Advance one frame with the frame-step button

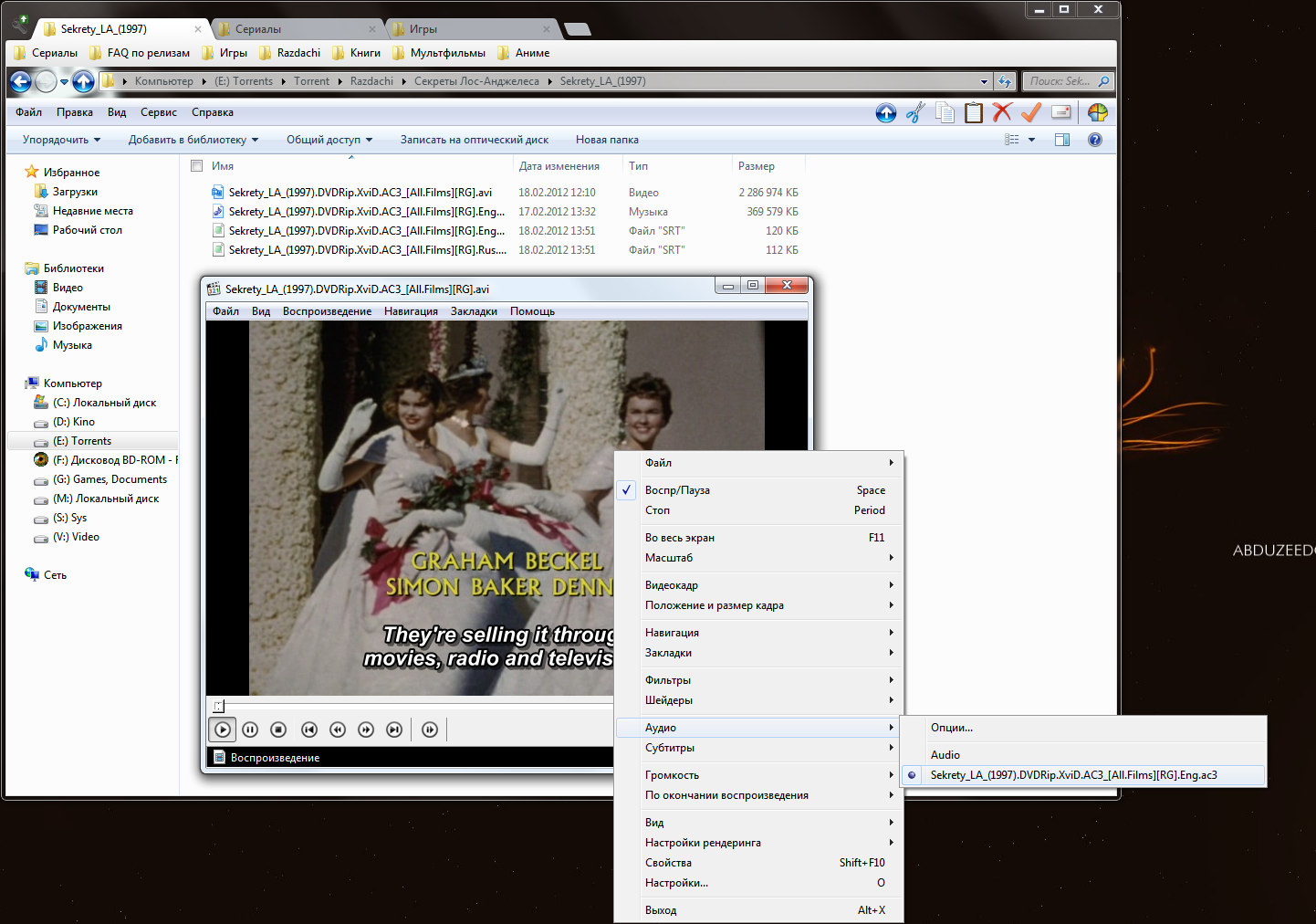(x=430, y=730)
